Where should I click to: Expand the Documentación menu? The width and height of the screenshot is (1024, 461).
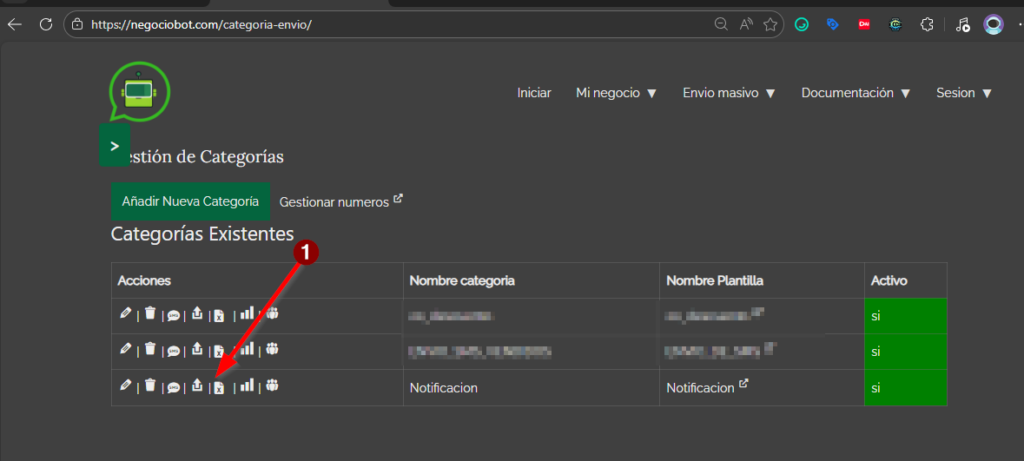click(x=856, y=93)
